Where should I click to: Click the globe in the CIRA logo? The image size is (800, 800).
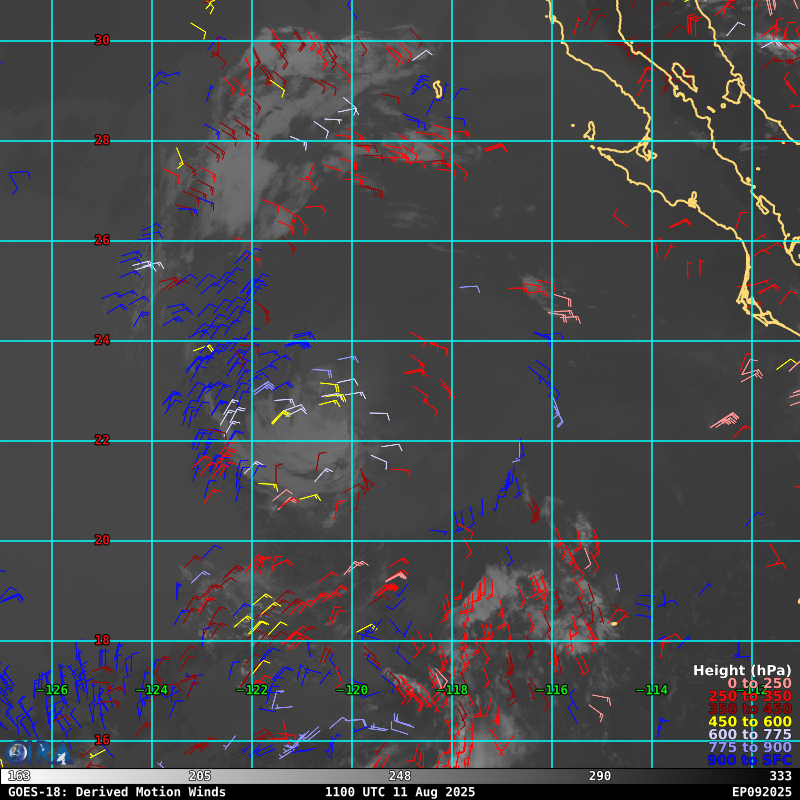pos(17,753)
